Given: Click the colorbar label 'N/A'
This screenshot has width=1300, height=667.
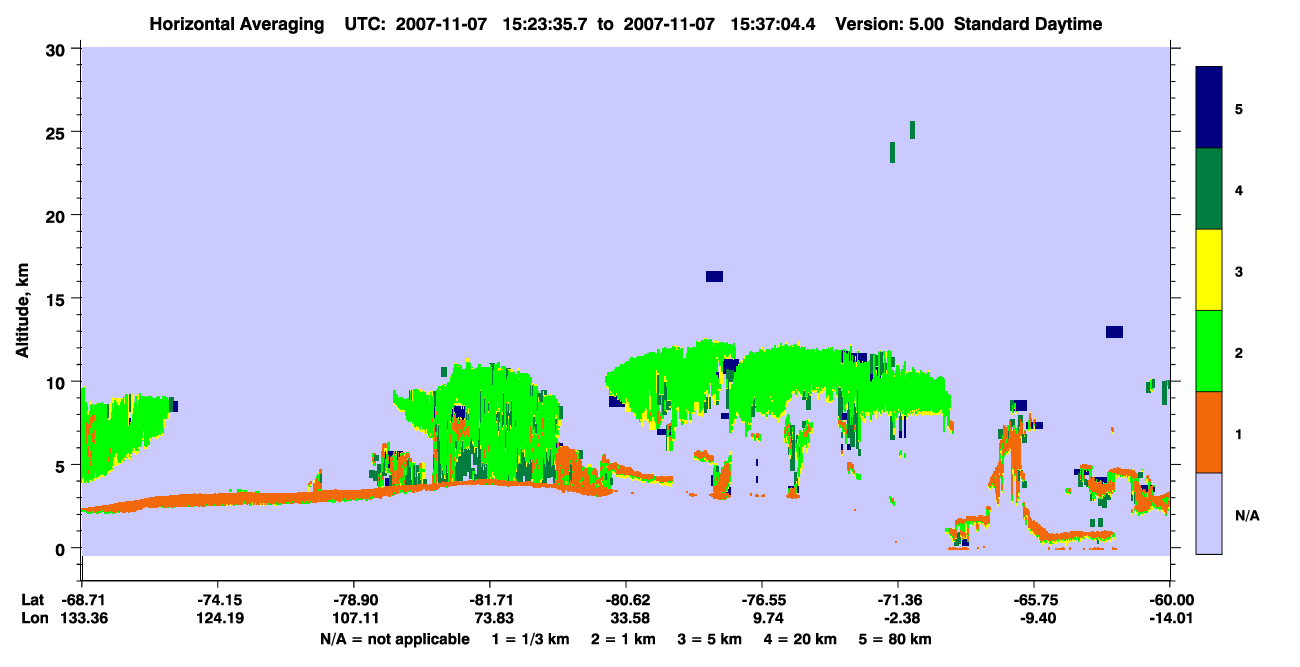Looking at the screenshot, I should pyautogui.click(x=1247, y=515).
